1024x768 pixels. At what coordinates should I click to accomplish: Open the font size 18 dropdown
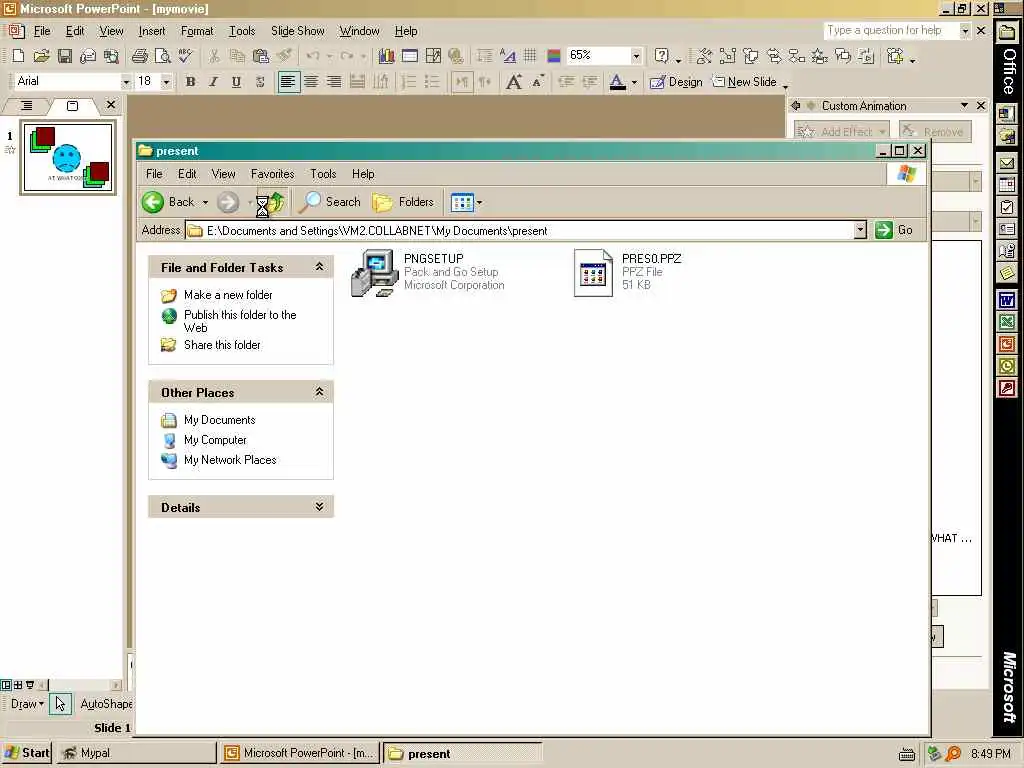[166, 82]
